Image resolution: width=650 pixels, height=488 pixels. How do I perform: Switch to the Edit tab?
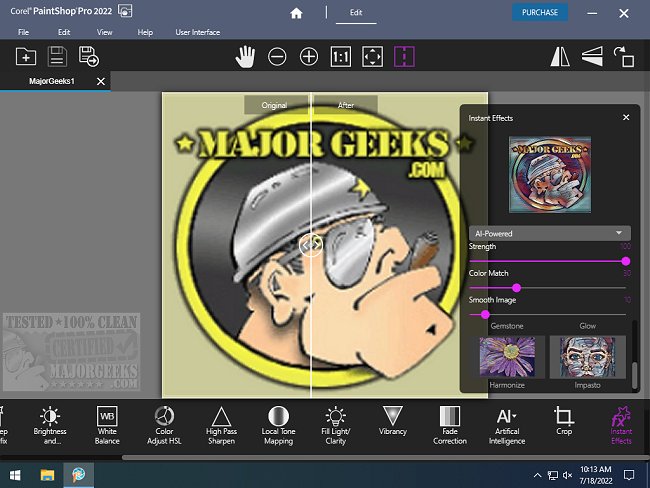tap(356, 13)
